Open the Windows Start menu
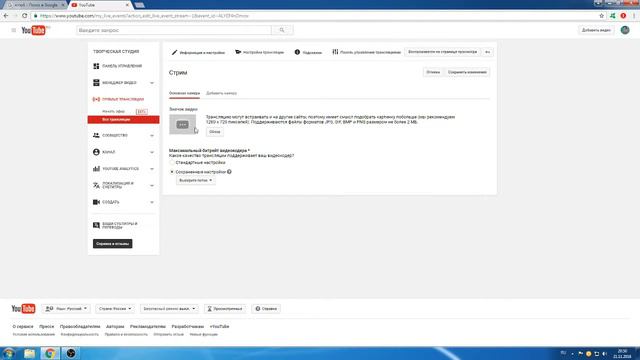The height and width of the screenshot is (360, 640). point(8,353)
